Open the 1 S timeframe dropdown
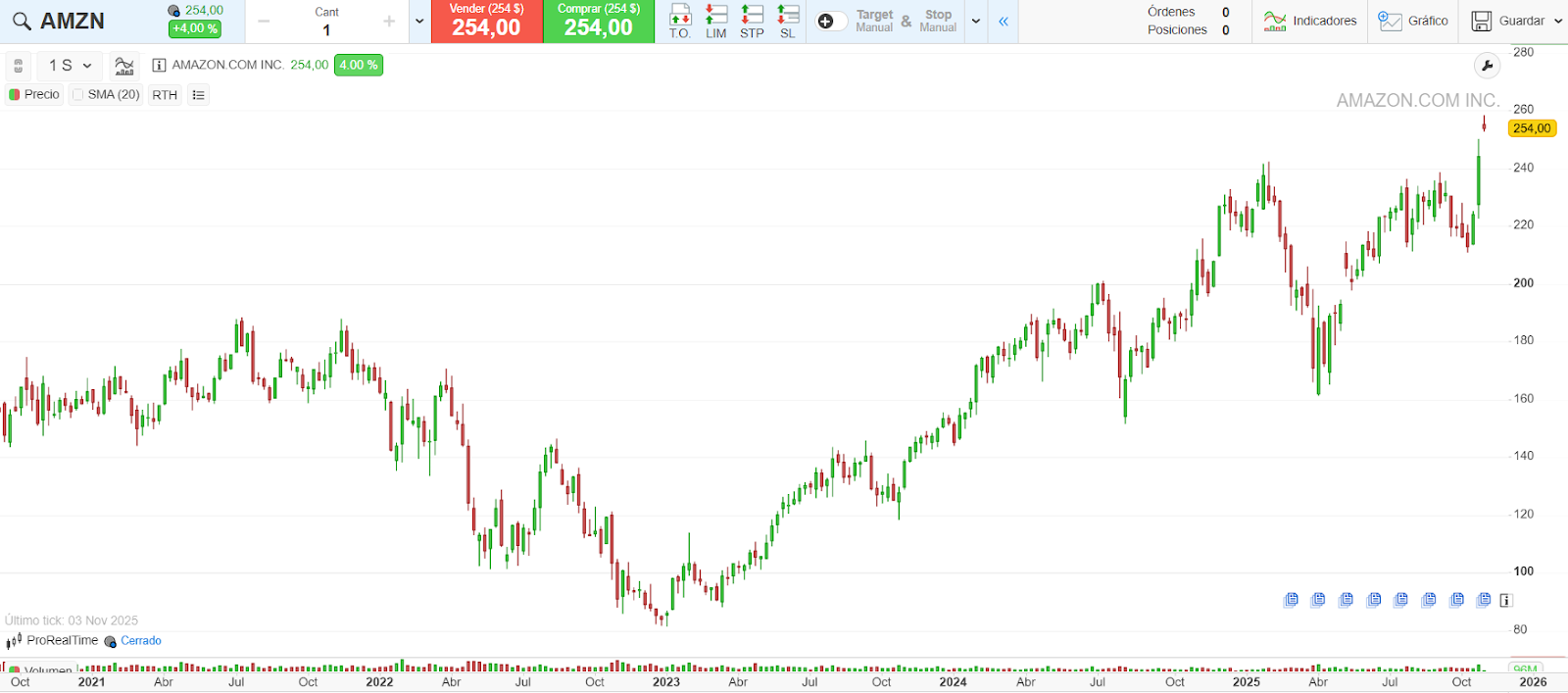The height and width of the screenshot is (693, 1568). pyautogui.click(x=70, y=66)
